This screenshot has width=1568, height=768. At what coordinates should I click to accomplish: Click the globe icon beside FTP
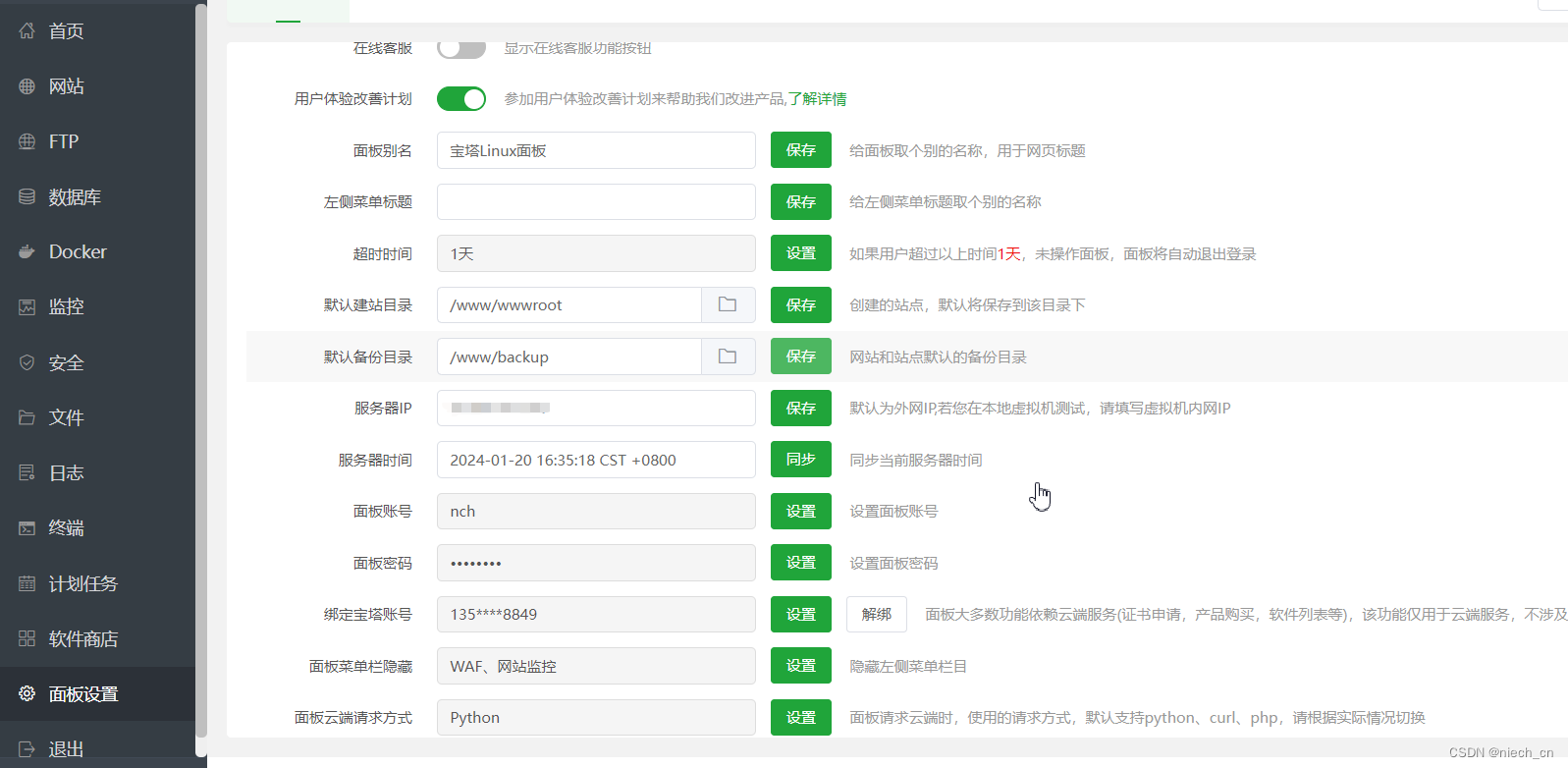tap(27, 141)
